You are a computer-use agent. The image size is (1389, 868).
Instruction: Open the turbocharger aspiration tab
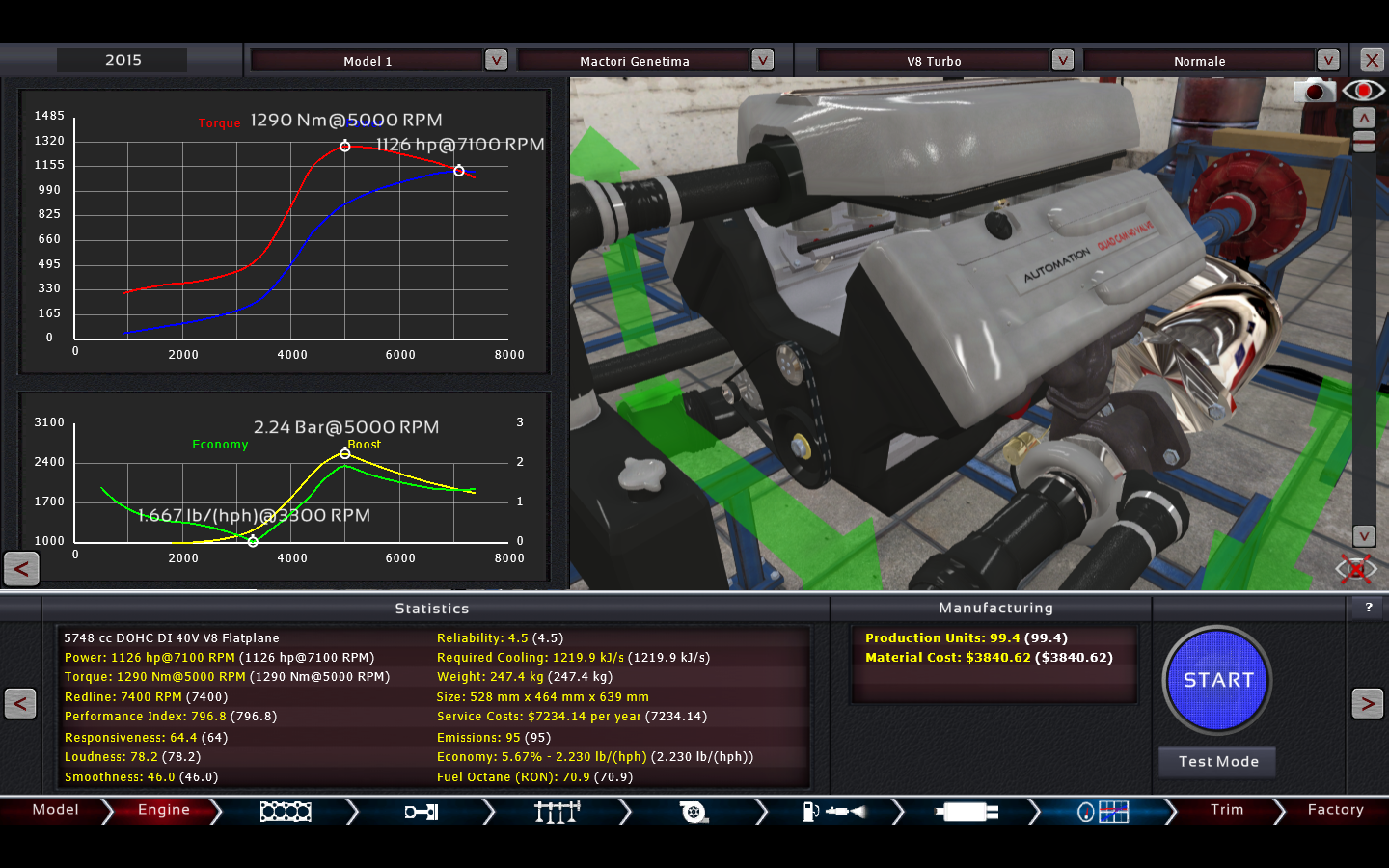click(694, 812)
